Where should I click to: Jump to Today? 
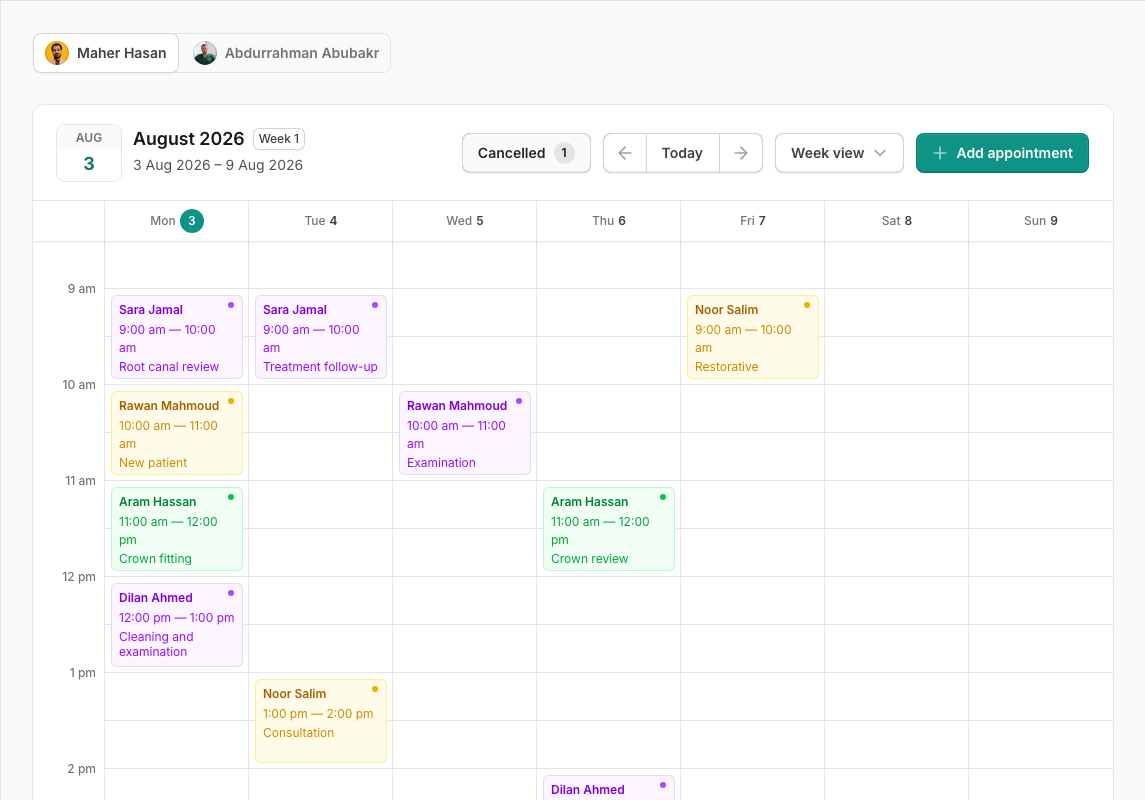[683, 153]
